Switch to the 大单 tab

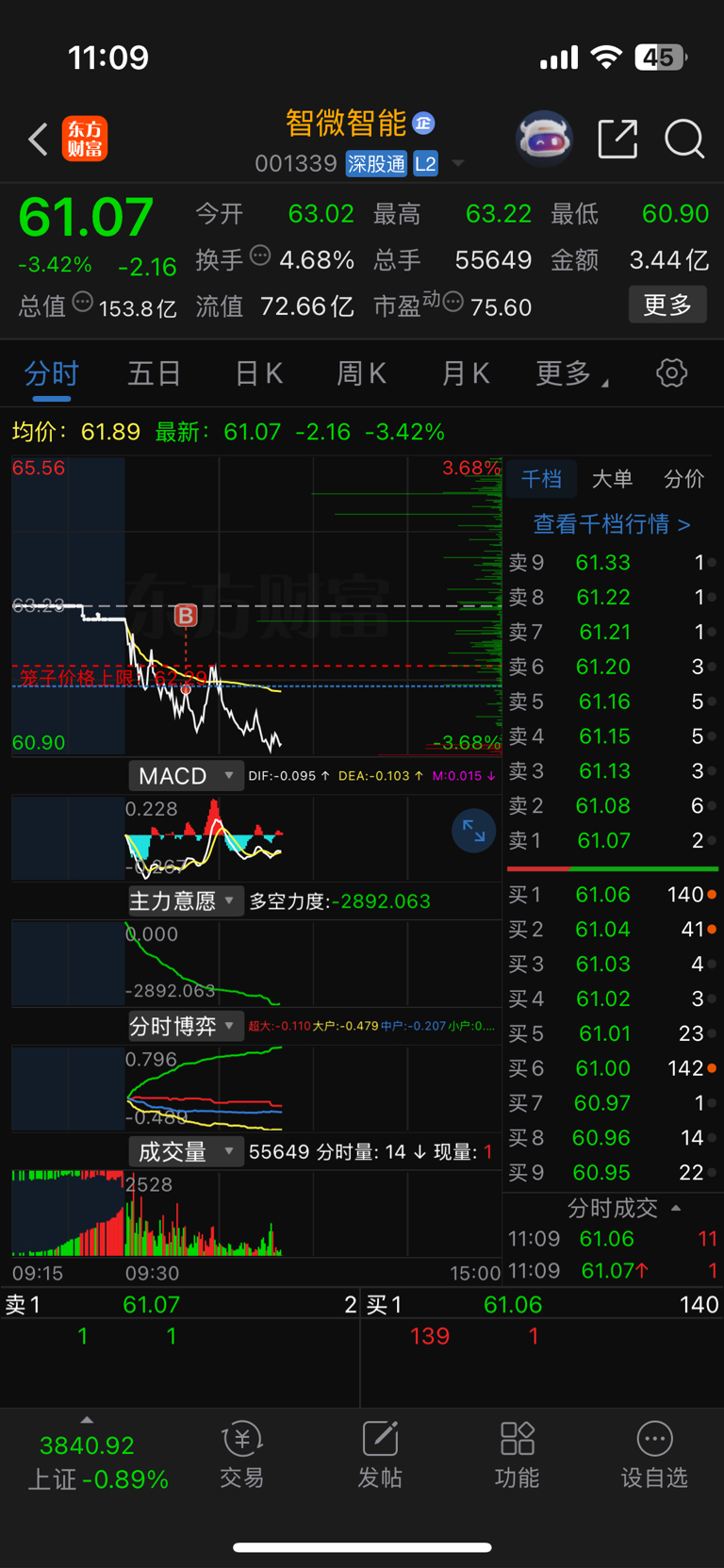(x=612, y=479)
